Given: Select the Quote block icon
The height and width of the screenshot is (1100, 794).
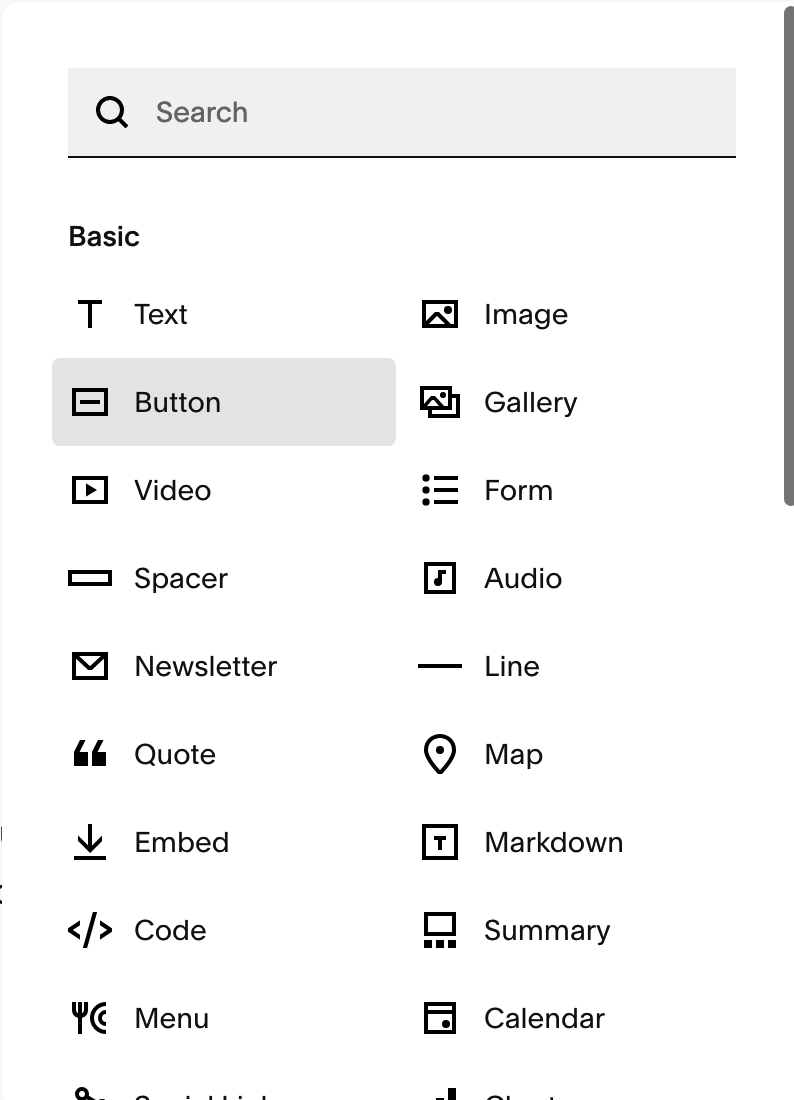Looking at the screenshot, I should 90,754.
